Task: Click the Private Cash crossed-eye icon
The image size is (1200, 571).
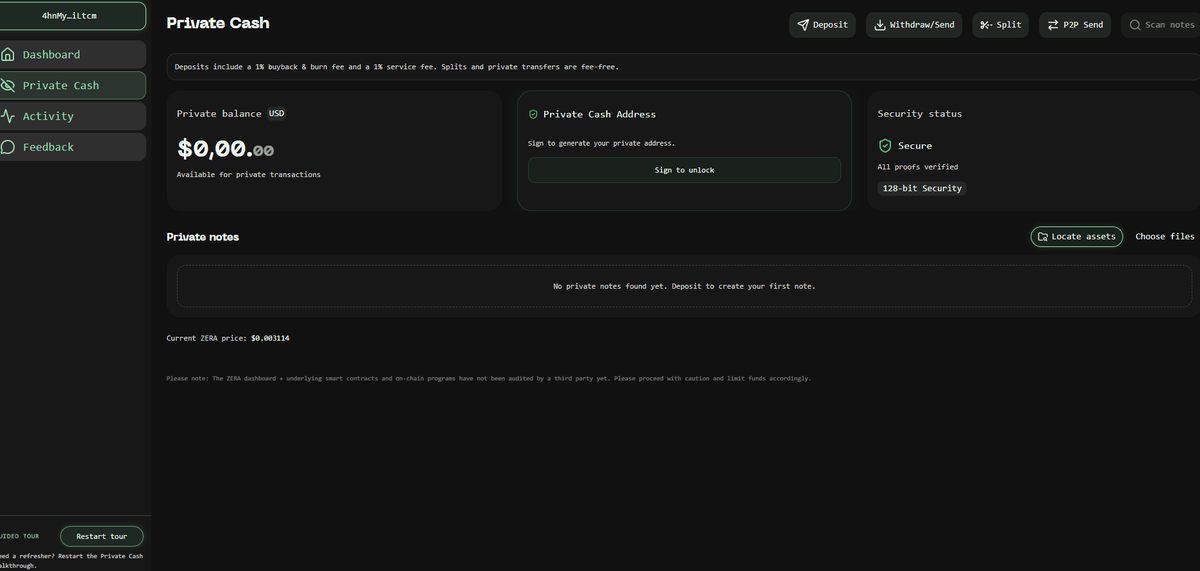Action: 8,85
